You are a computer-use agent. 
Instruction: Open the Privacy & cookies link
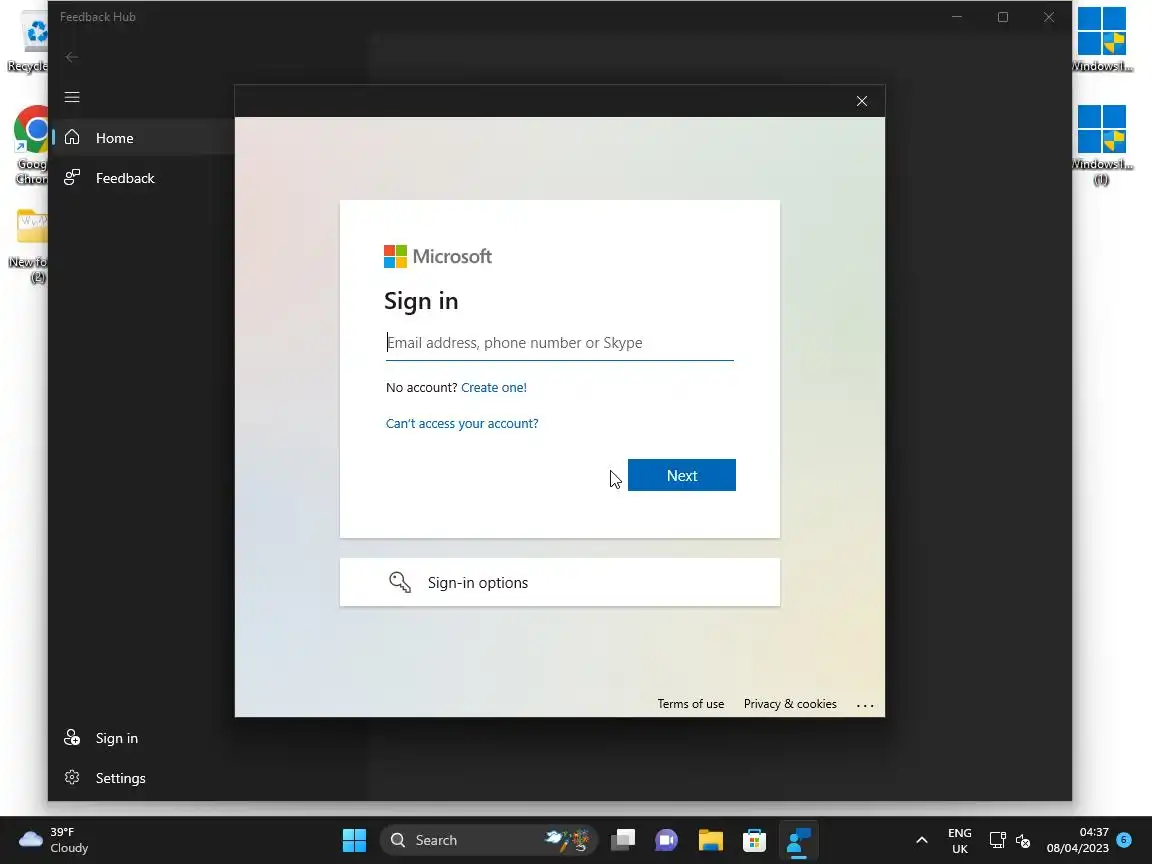[x=790, y=704]
